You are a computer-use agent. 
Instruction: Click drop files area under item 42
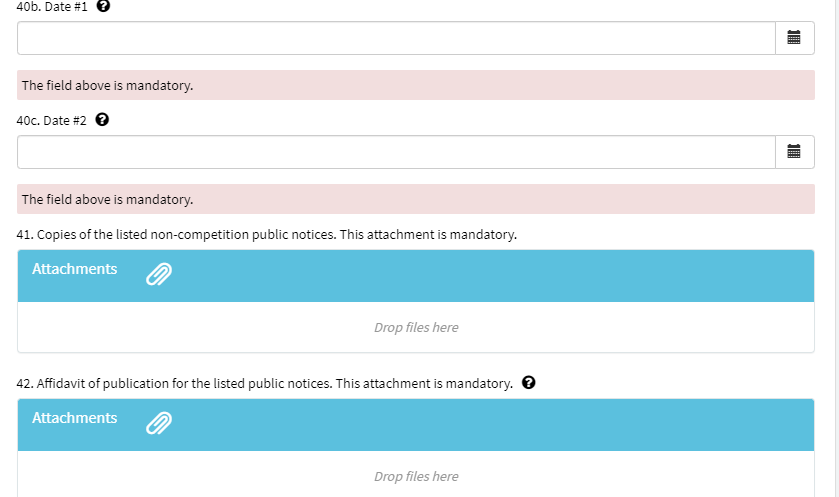tap(416, 476)
